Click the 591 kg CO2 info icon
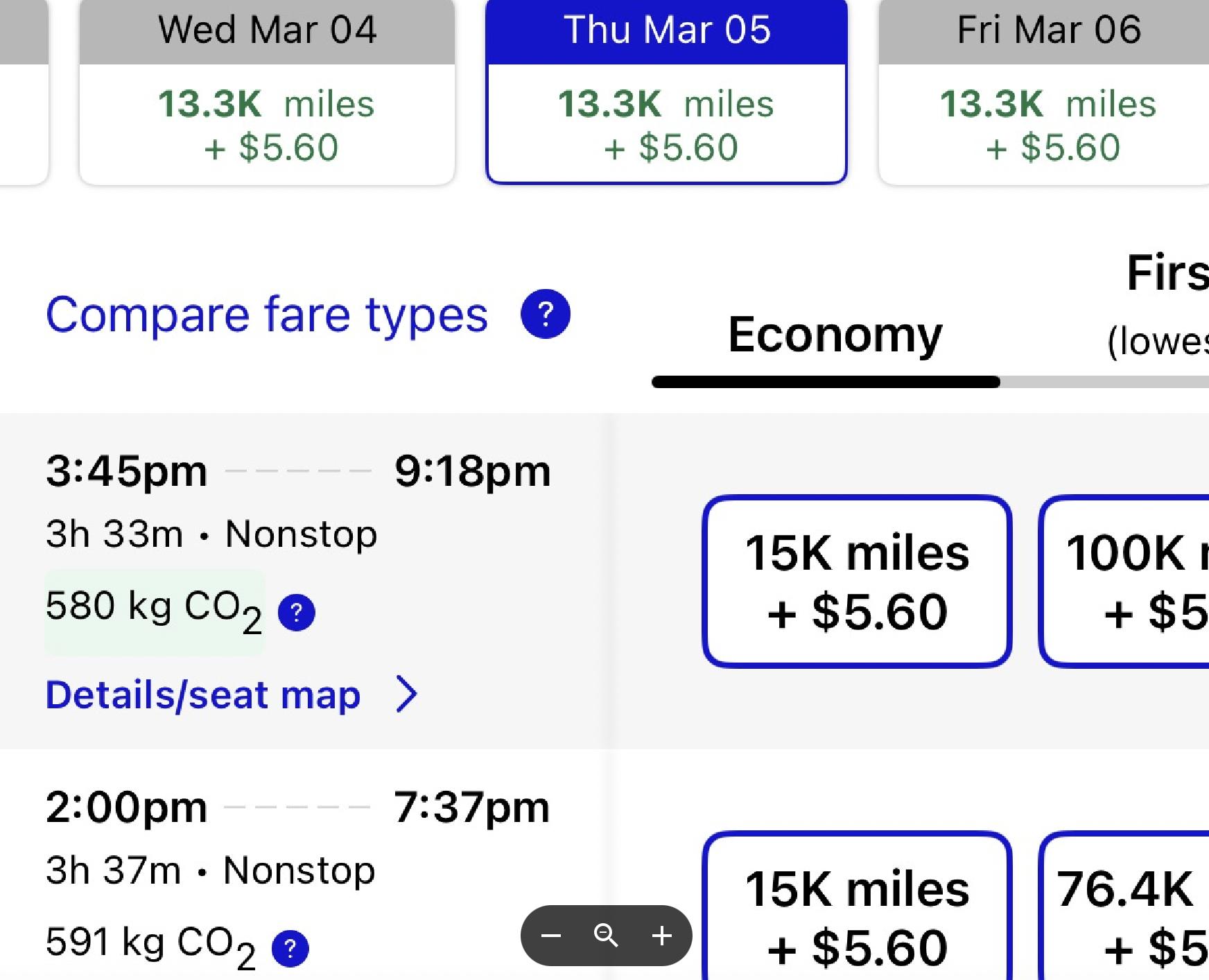The width and height of the screenshot is (1209, 980). (290, 948)
